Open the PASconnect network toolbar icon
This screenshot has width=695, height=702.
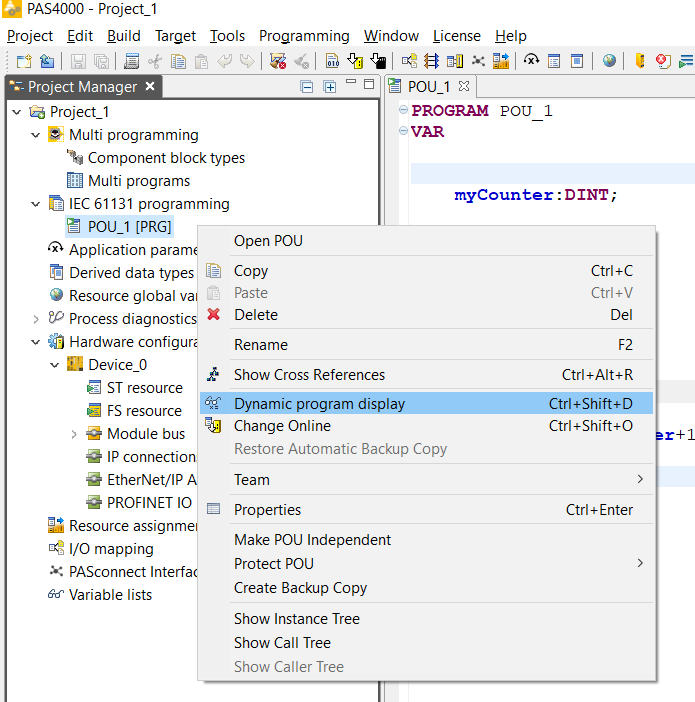click(x=478, y=60)
